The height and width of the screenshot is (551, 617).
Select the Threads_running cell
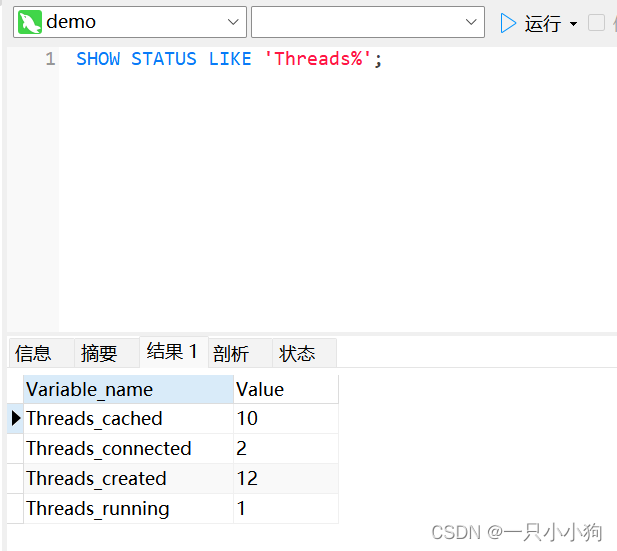tap(128, 508)
